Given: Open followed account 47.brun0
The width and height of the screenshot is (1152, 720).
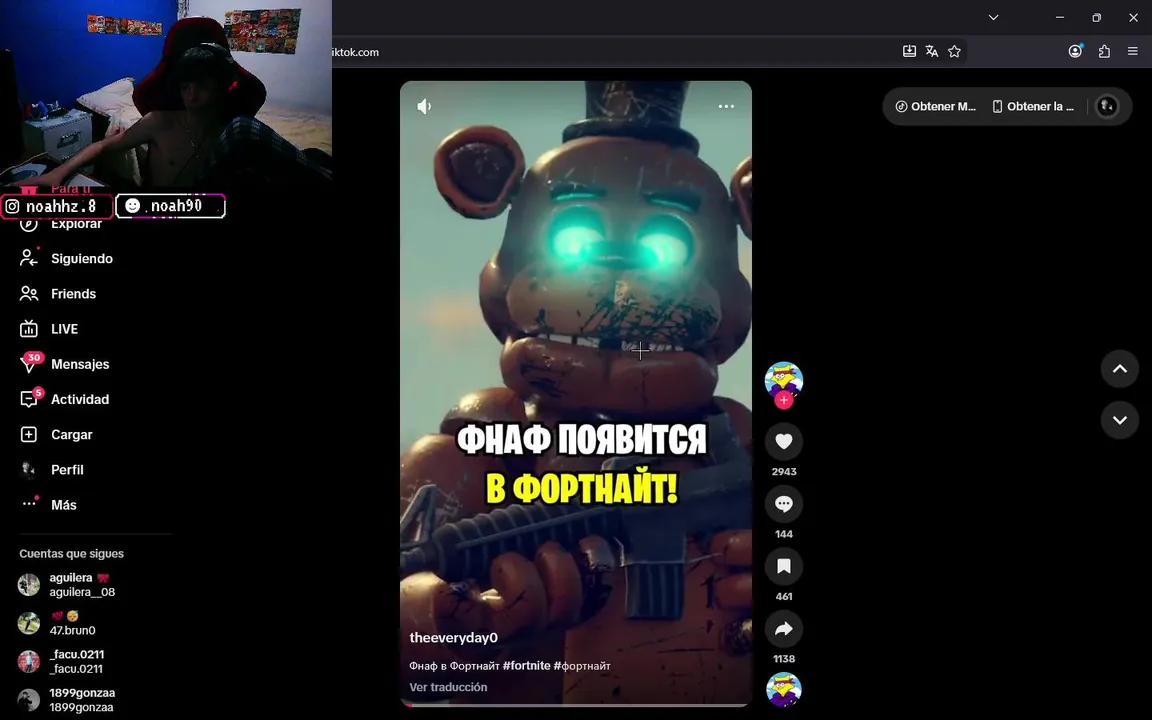Looking at the screenshot, I should [72, 623].
